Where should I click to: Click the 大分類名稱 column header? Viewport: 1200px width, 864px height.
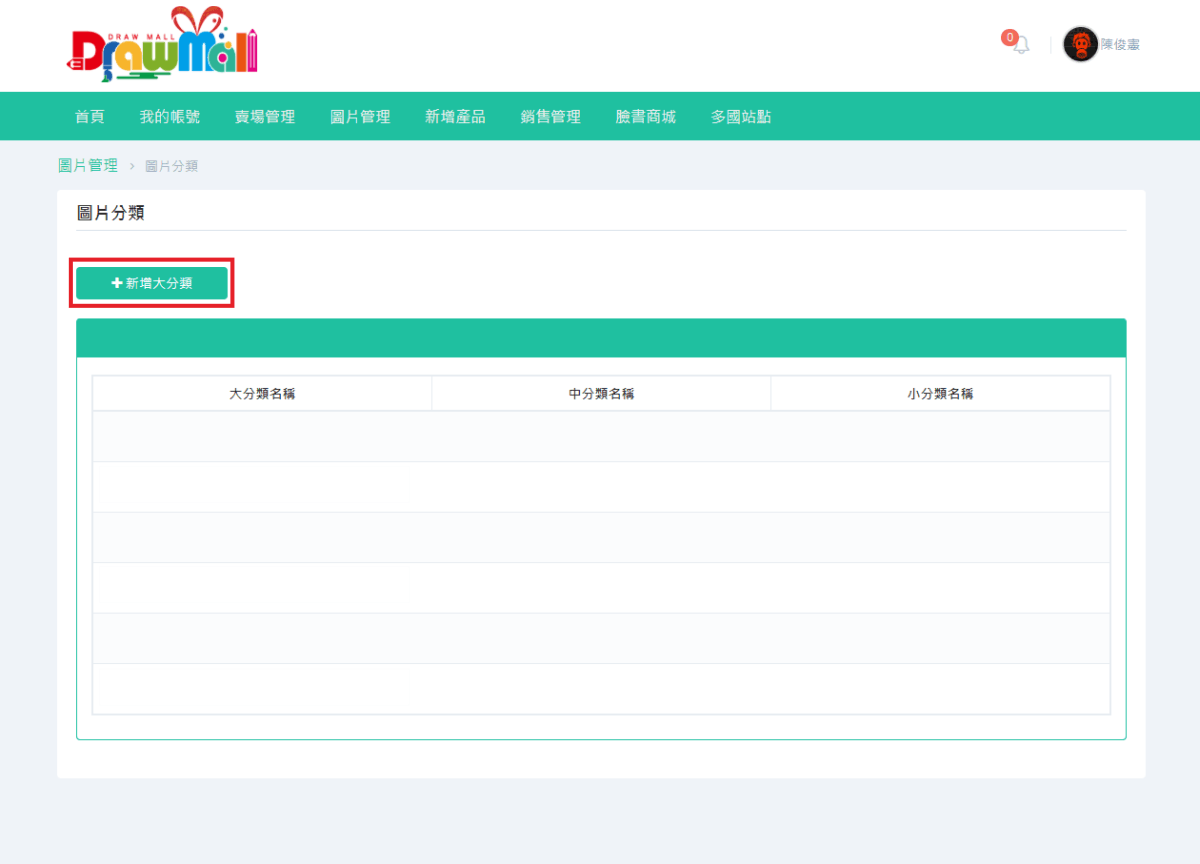262,394
